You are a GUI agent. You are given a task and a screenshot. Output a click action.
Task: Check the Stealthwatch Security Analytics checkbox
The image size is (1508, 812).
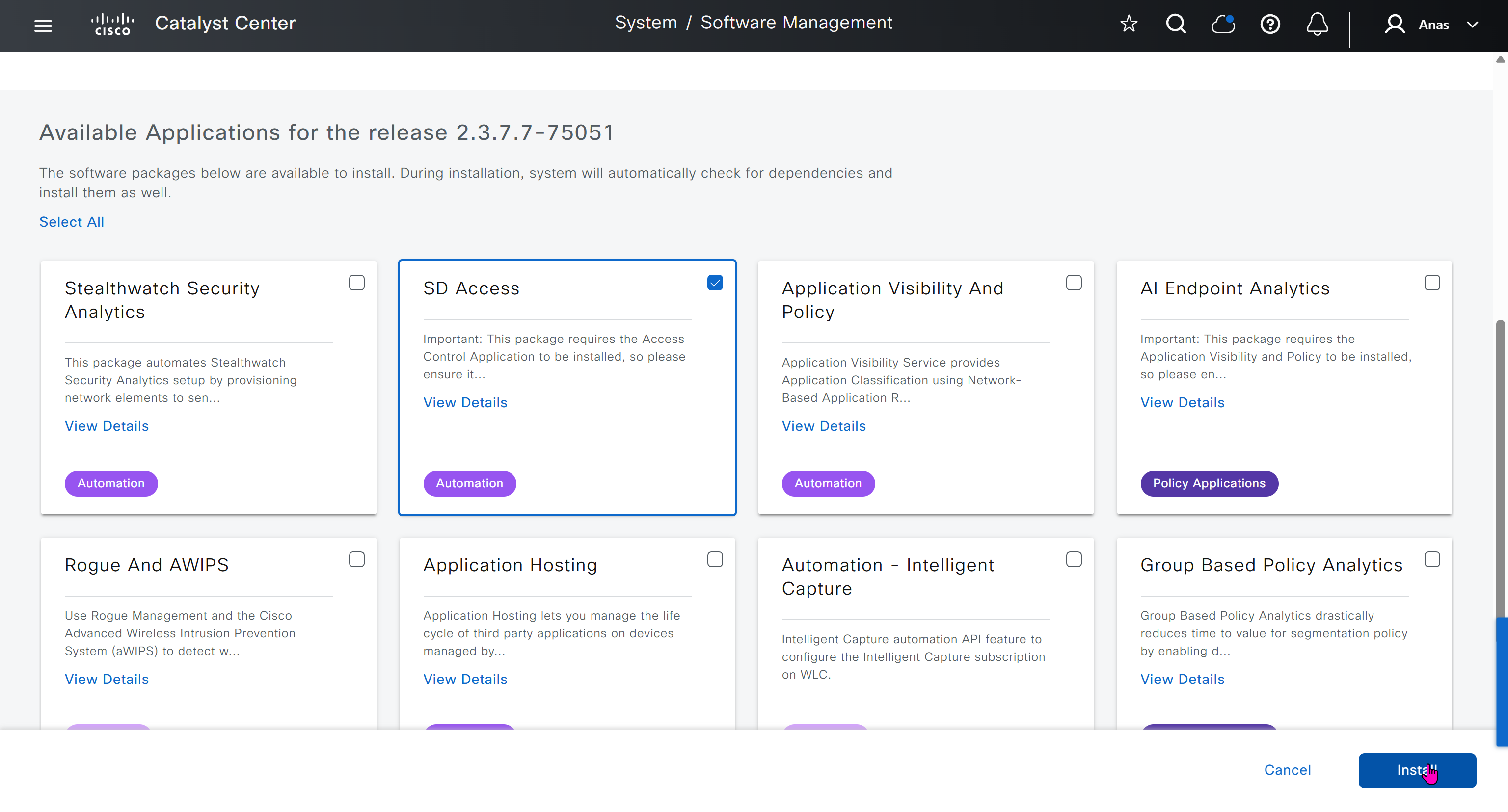356,283
